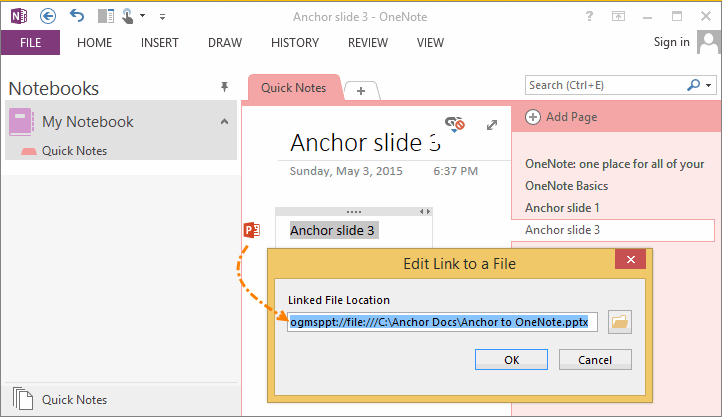This screenshot has width=722, height=417.
Task: Switch to DRAW ribbon tab
Action: click(225, 43)
